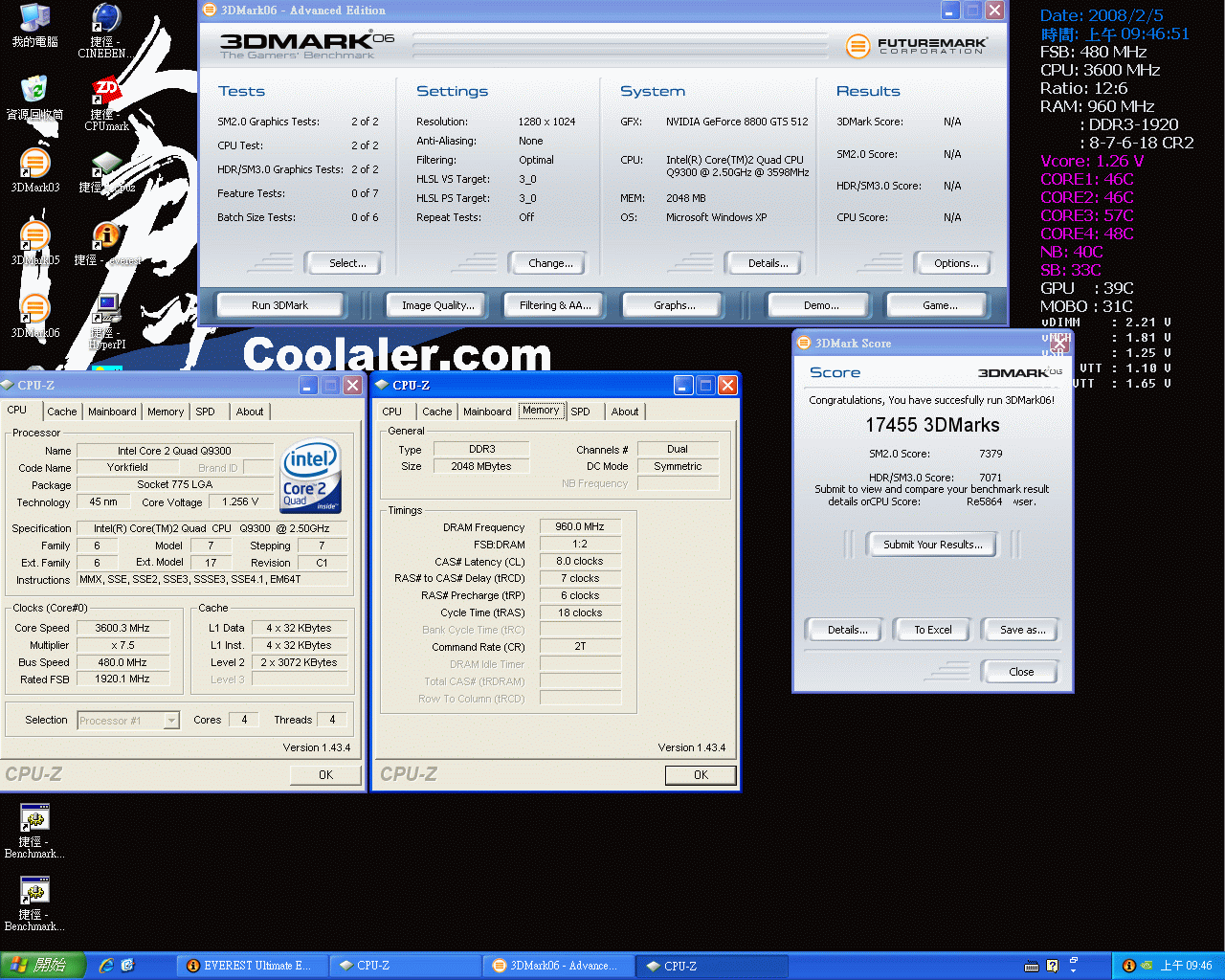Click the Game button in 3DMark06
The image size is (1225, 980).
(939, 305)
